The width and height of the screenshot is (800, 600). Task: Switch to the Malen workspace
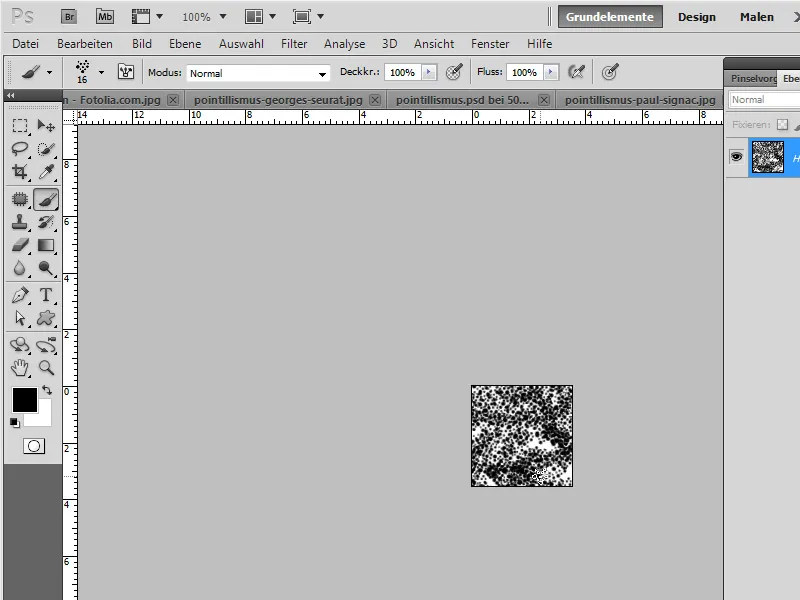tap(755, 16)
